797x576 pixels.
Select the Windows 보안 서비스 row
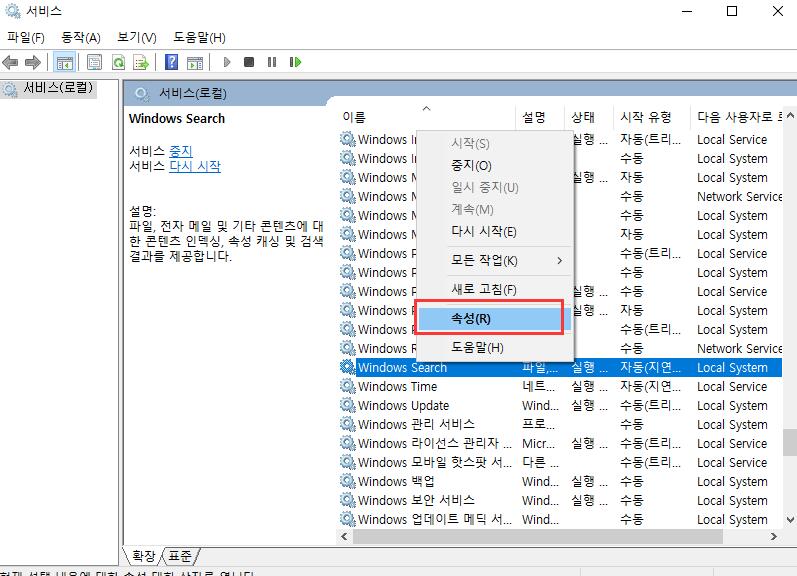[x=561, y=500]
